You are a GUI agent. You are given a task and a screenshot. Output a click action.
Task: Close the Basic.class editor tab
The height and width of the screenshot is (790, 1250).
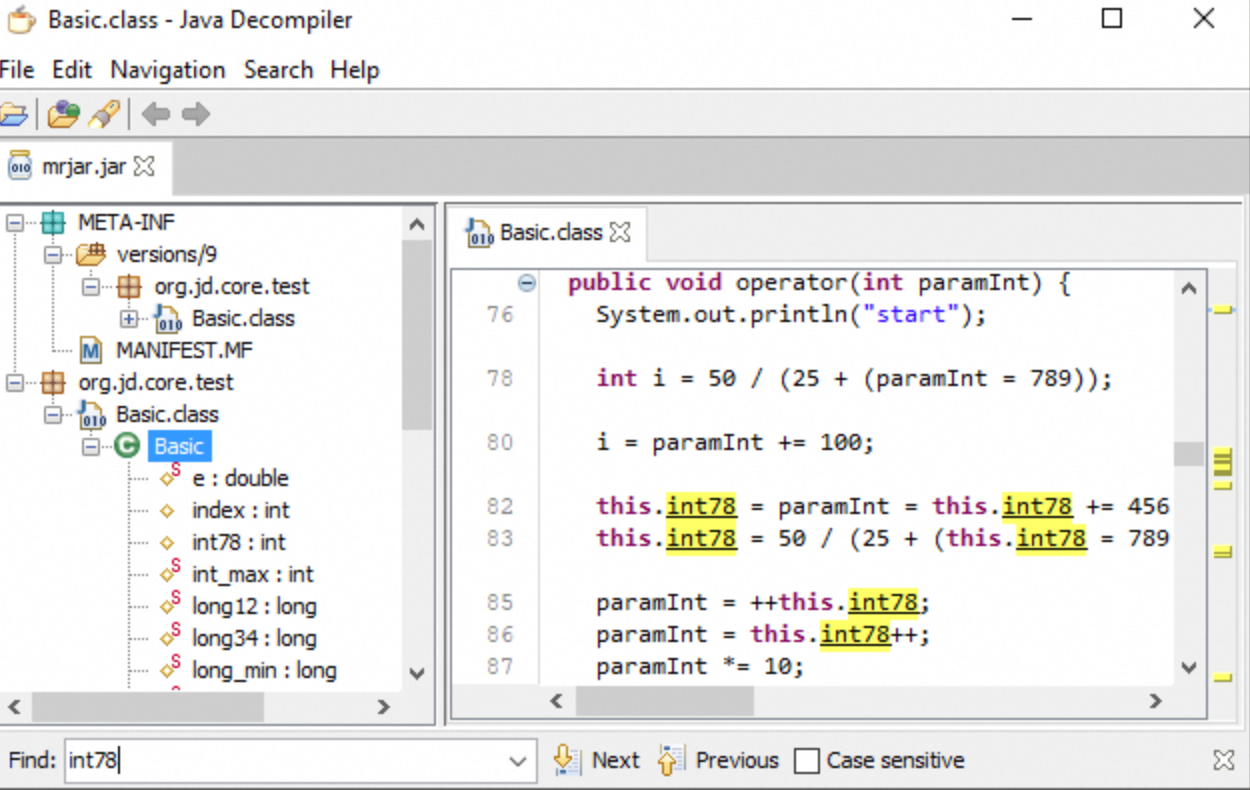(x=620, y=232)
